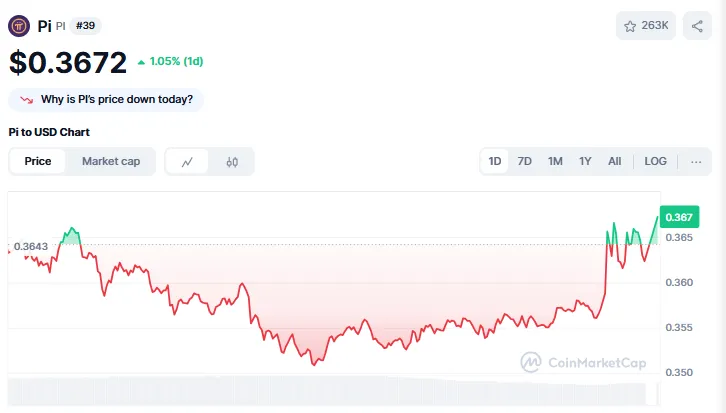Click the red downtrend arrow icon

click(x=26, y=100)
